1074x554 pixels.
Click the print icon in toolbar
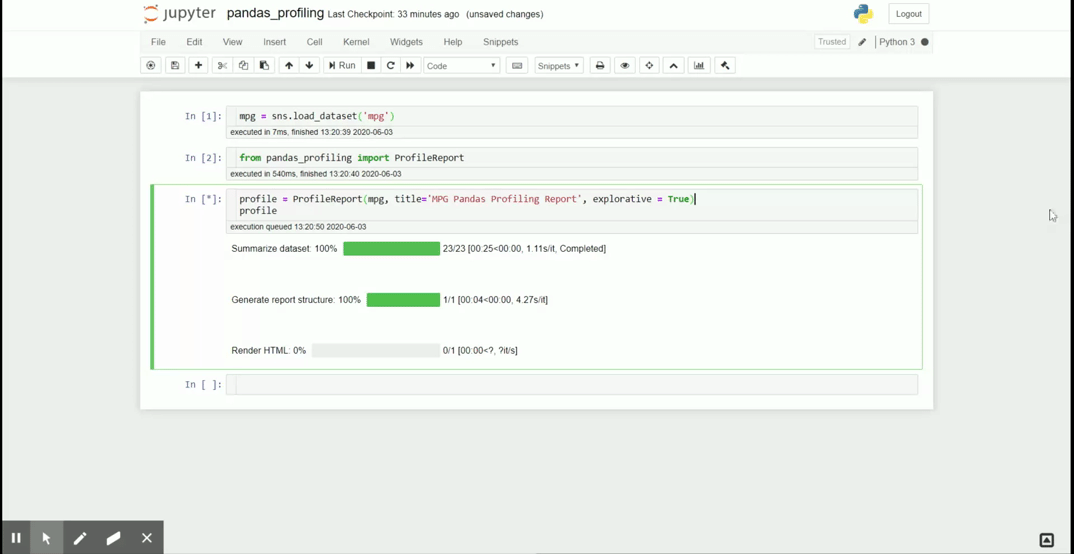(600, 66)
